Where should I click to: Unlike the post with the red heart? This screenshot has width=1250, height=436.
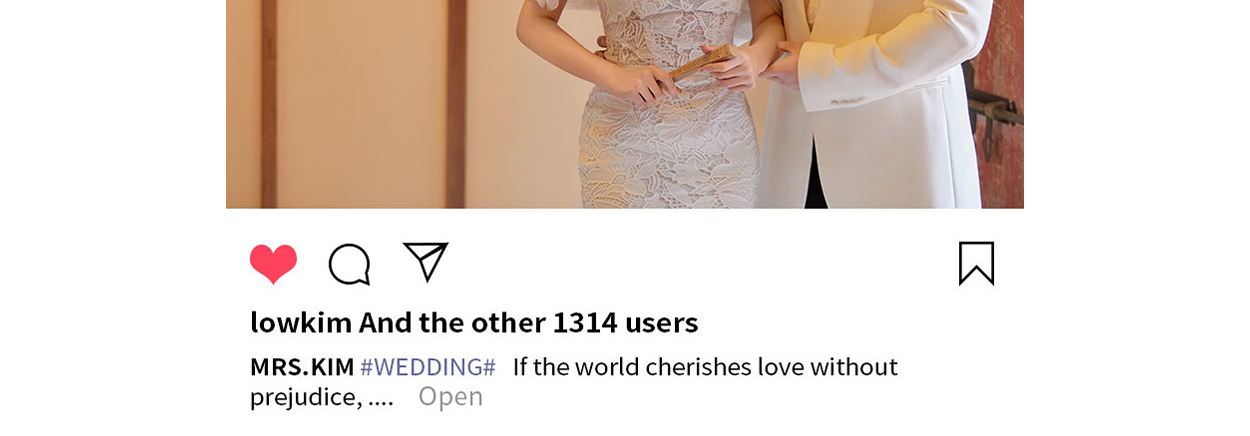click(273, 264)
